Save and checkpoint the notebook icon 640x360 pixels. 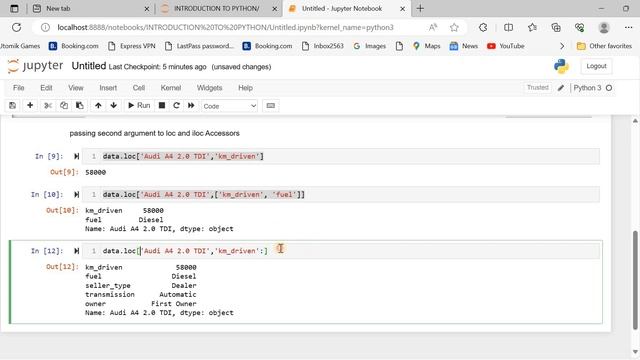(x=13, y=106)
